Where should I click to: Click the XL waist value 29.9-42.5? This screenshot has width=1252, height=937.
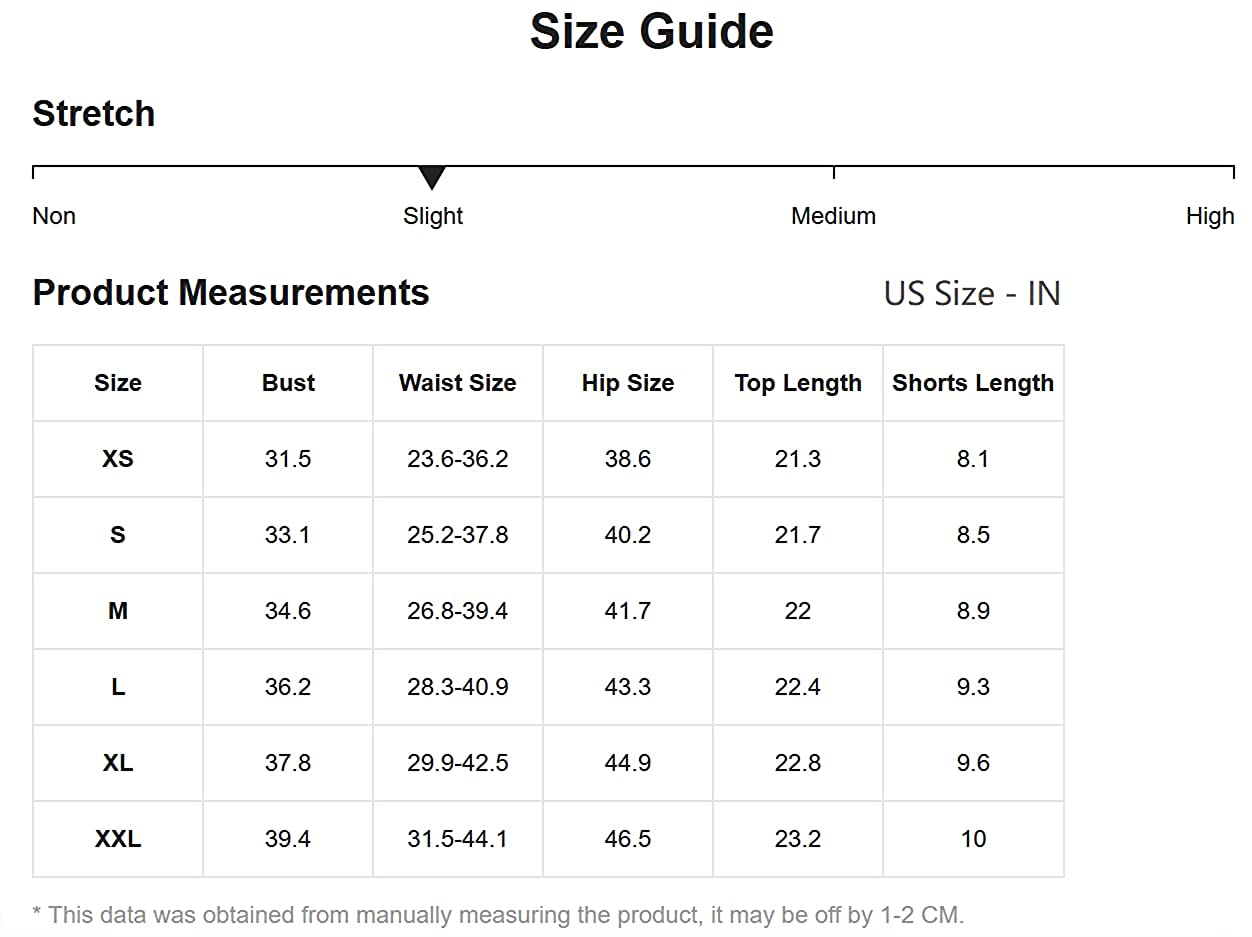tap(458, 763)
